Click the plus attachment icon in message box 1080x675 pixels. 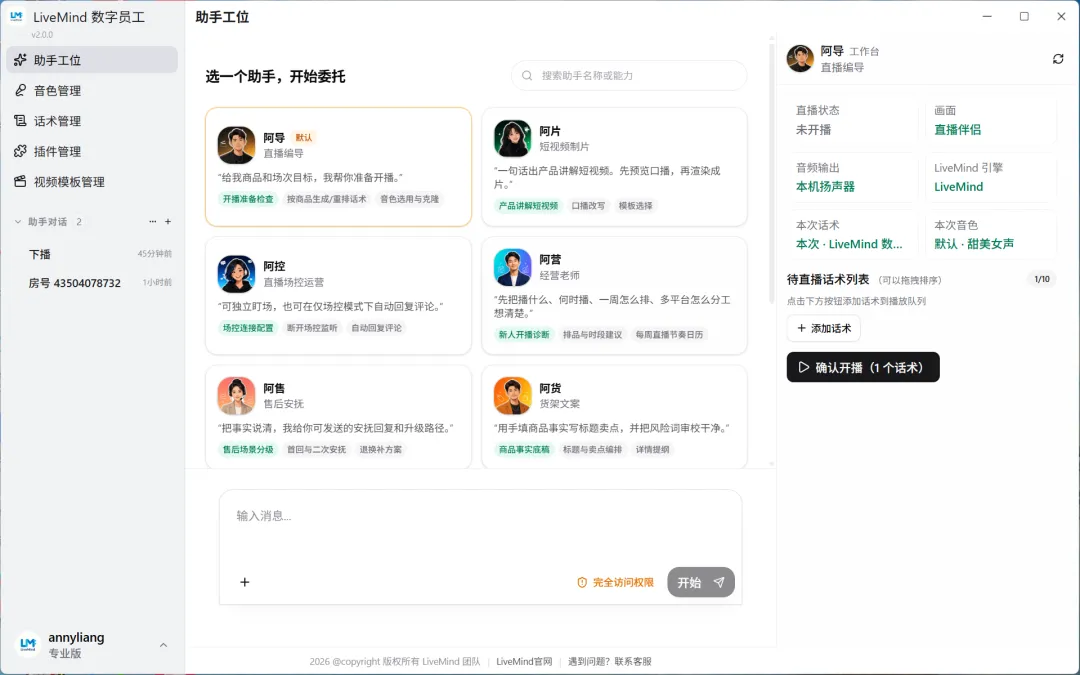pyautogui.click(x=245, y=582)
